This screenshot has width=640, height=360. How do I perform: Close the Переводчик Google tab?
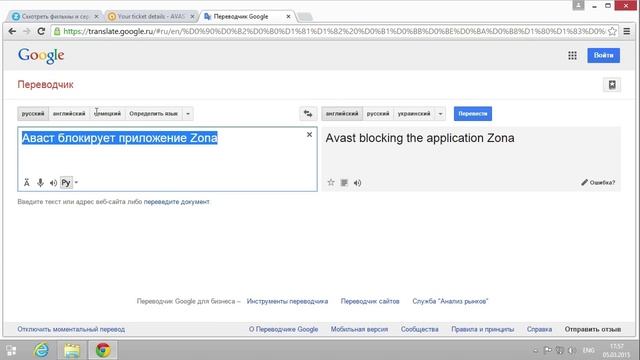click(288, 16)
